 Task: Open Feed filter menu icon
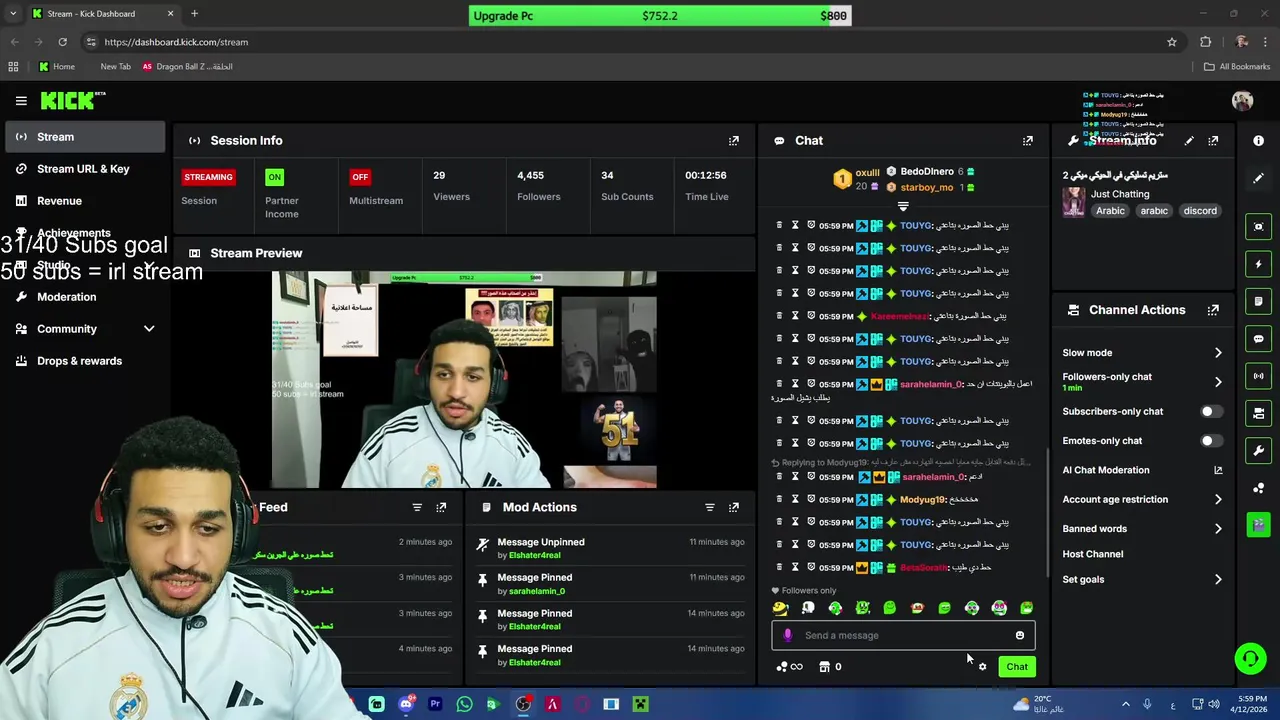click(417, 507)
